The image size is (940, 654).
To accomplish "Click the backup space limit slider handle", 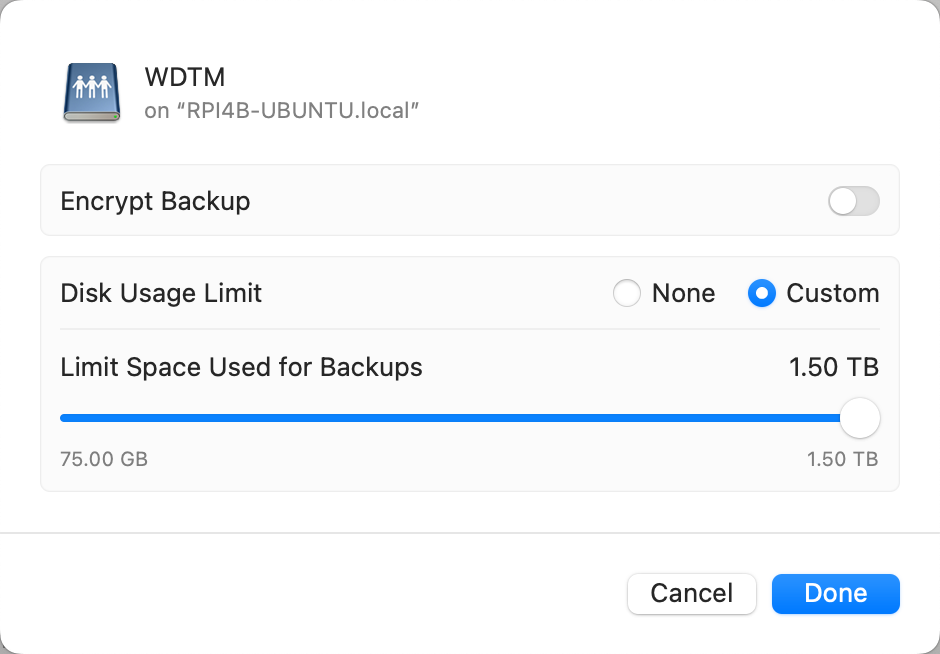I will click(x=859, y=417).
